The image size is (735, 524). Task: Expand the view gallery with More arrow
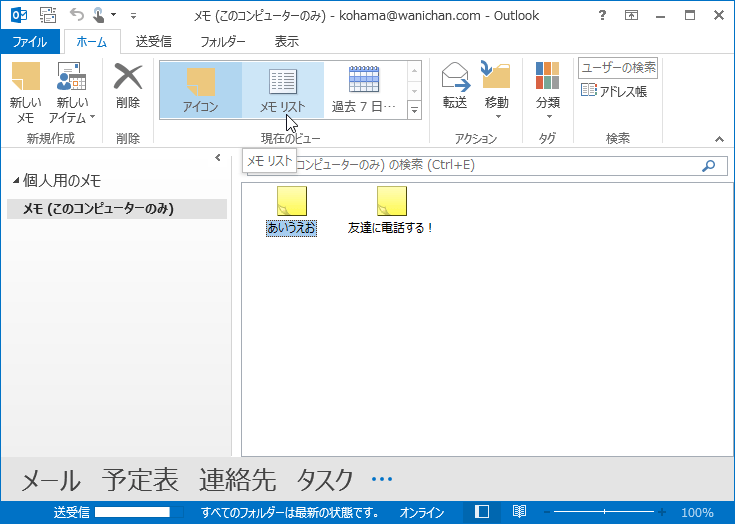[x=414, y=110]
